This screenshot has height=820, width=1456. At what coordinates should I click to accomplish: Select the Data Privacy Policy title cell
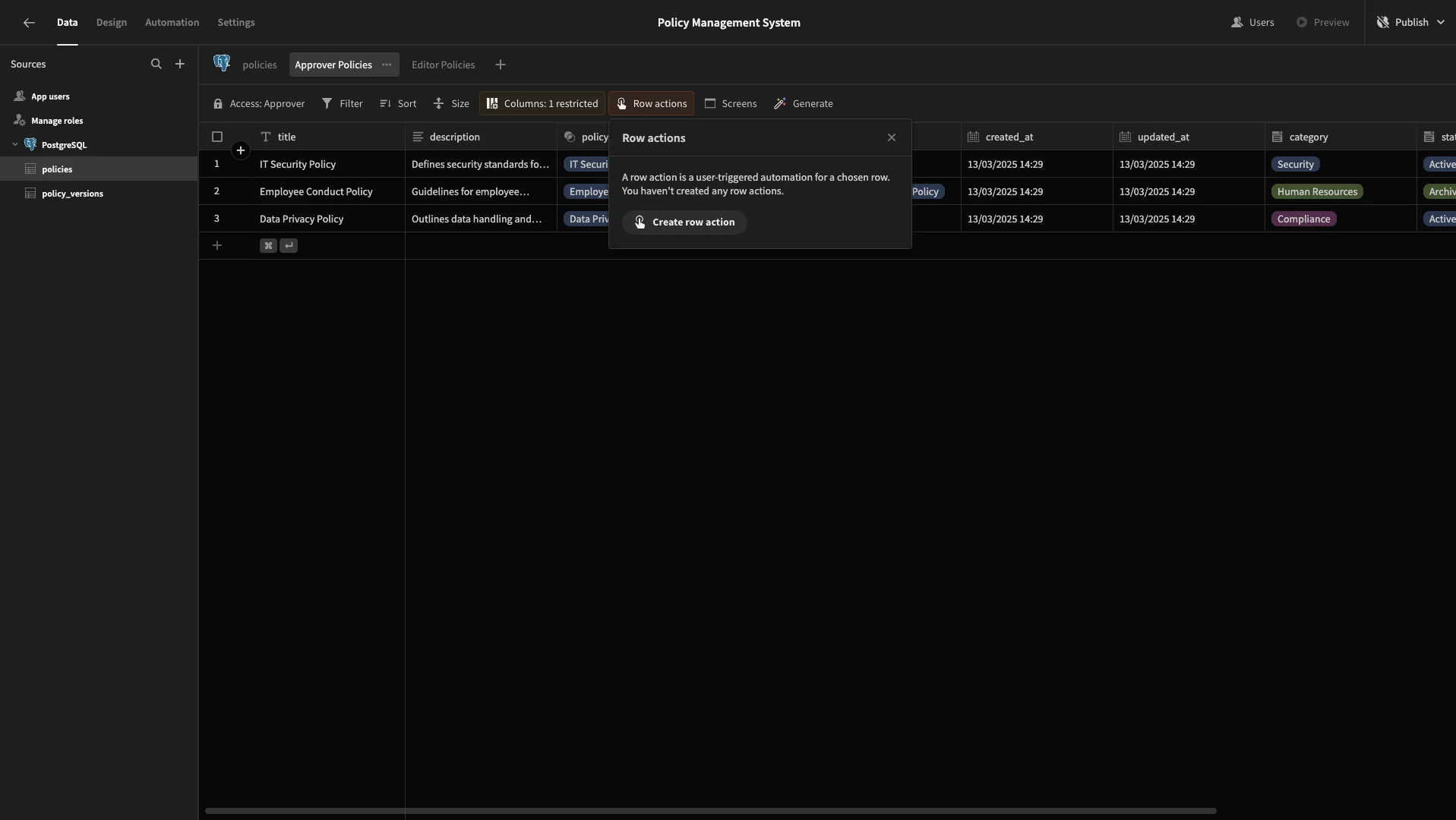point(329,219)
